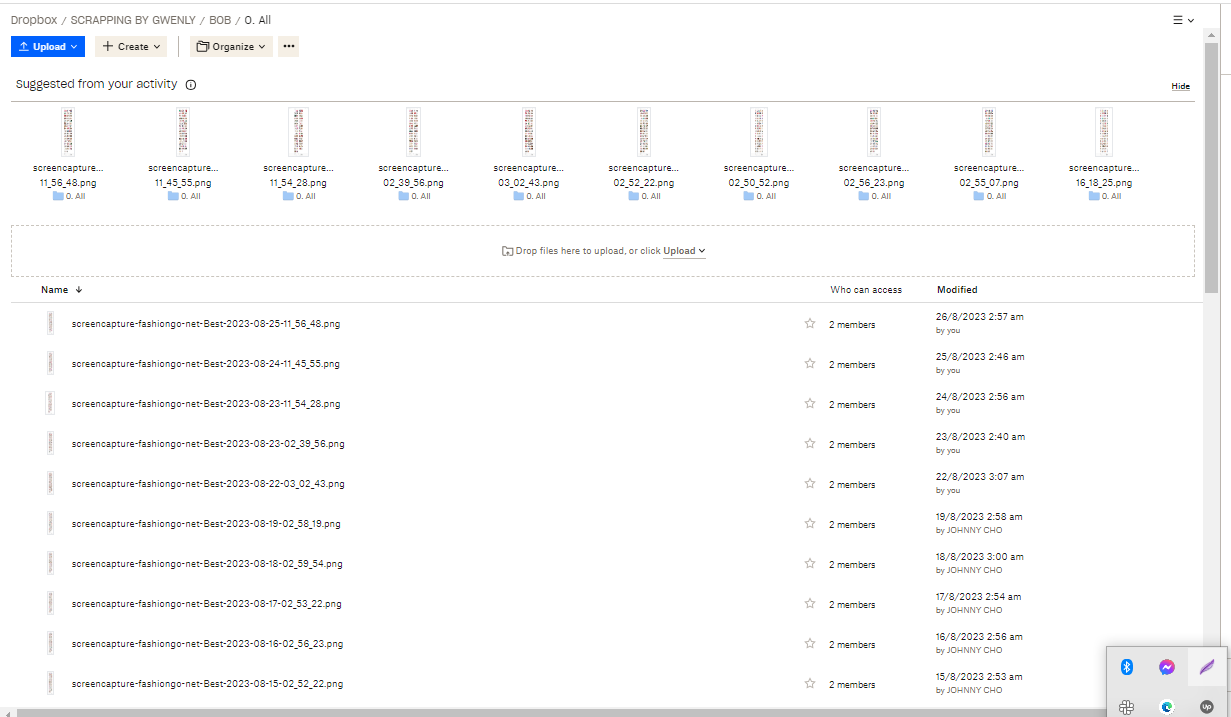Click file icon of 2023-08-18-02_59_54.png row

point(50,563)
